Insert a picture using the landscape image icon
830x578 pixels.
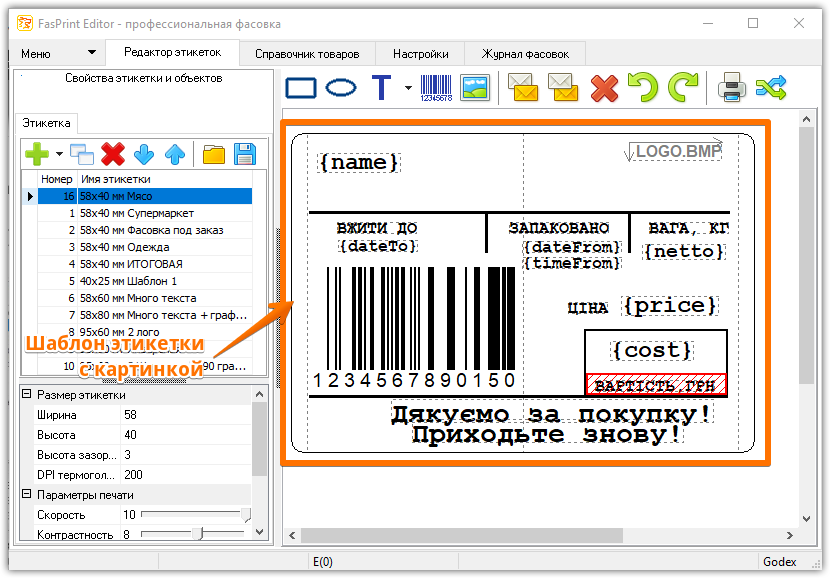tap(475, 88)
